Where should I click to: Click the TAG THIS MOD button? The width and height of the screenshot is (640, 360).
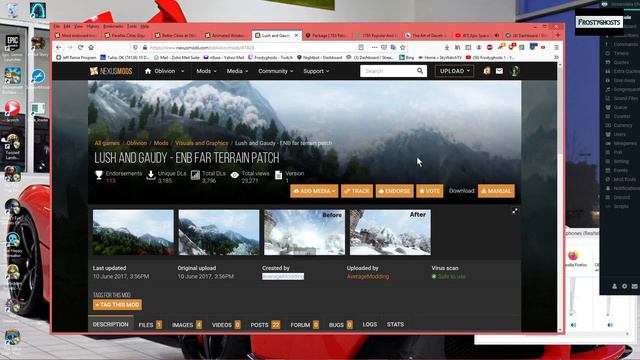click(117, 304)
